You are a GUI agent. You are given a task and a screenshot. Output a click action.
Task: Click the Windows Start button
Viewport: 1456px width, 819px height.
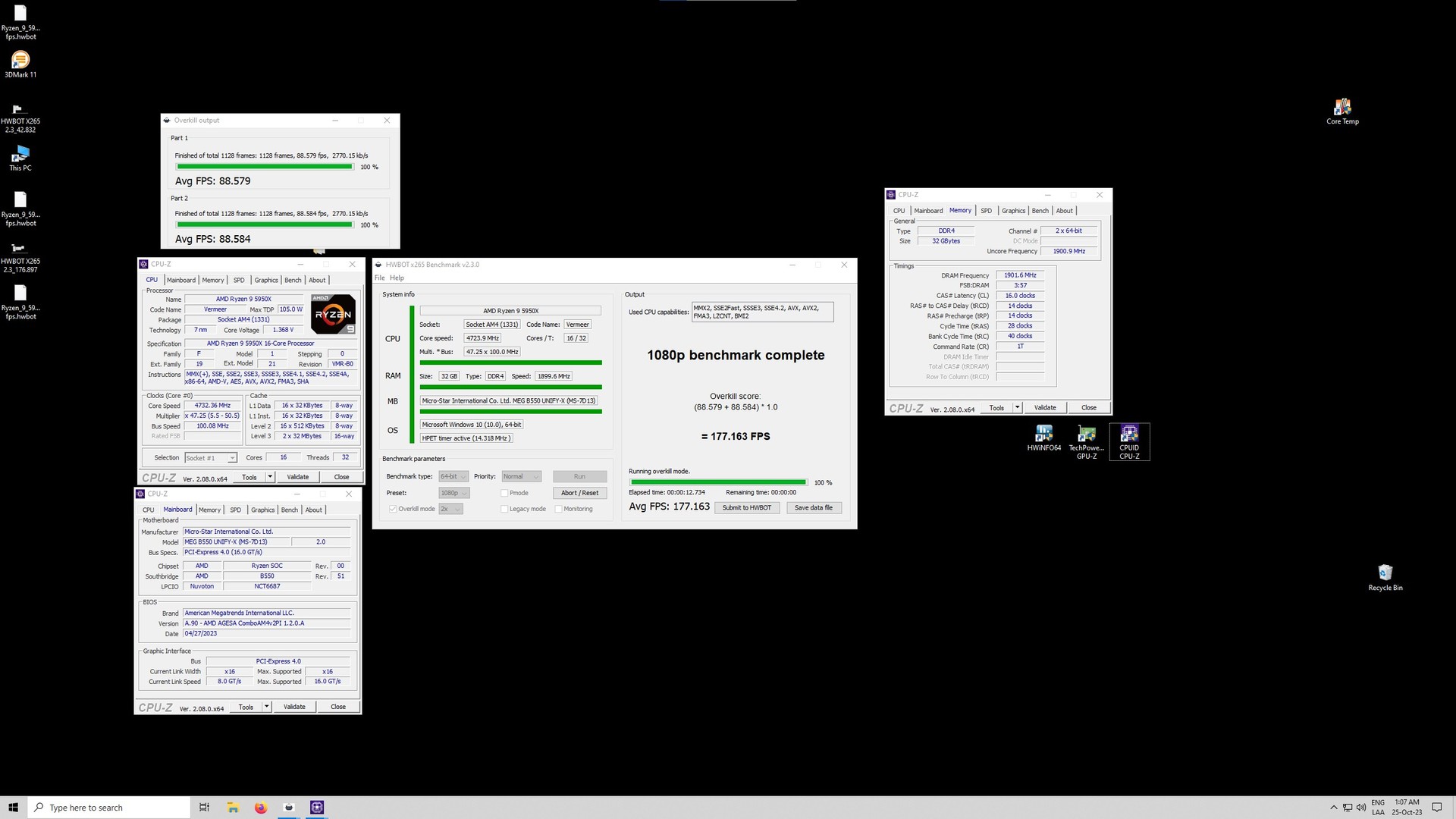point(13,808)
